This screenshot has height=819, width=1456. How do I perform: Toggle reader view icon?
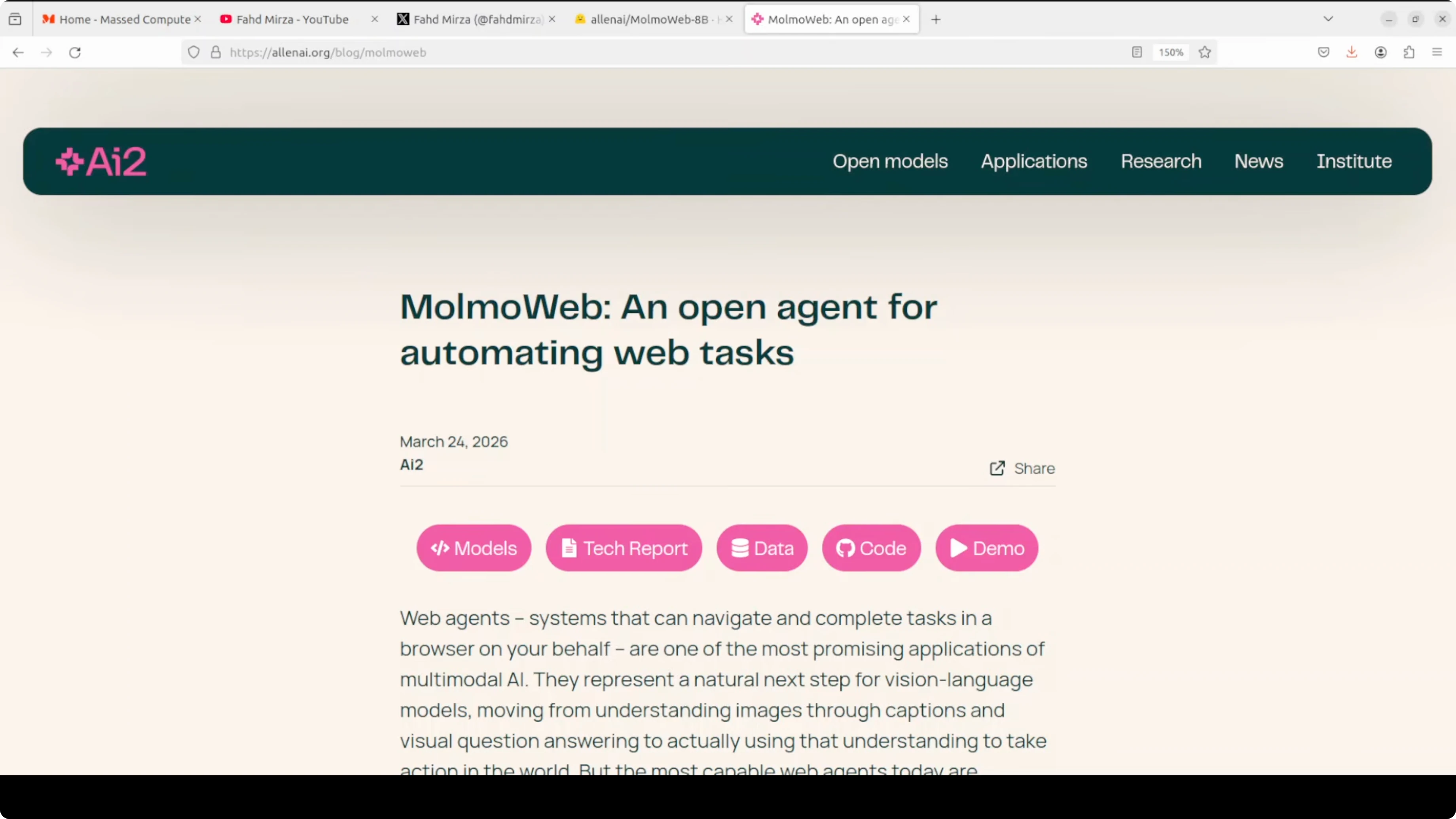[x=1137, y=53]
